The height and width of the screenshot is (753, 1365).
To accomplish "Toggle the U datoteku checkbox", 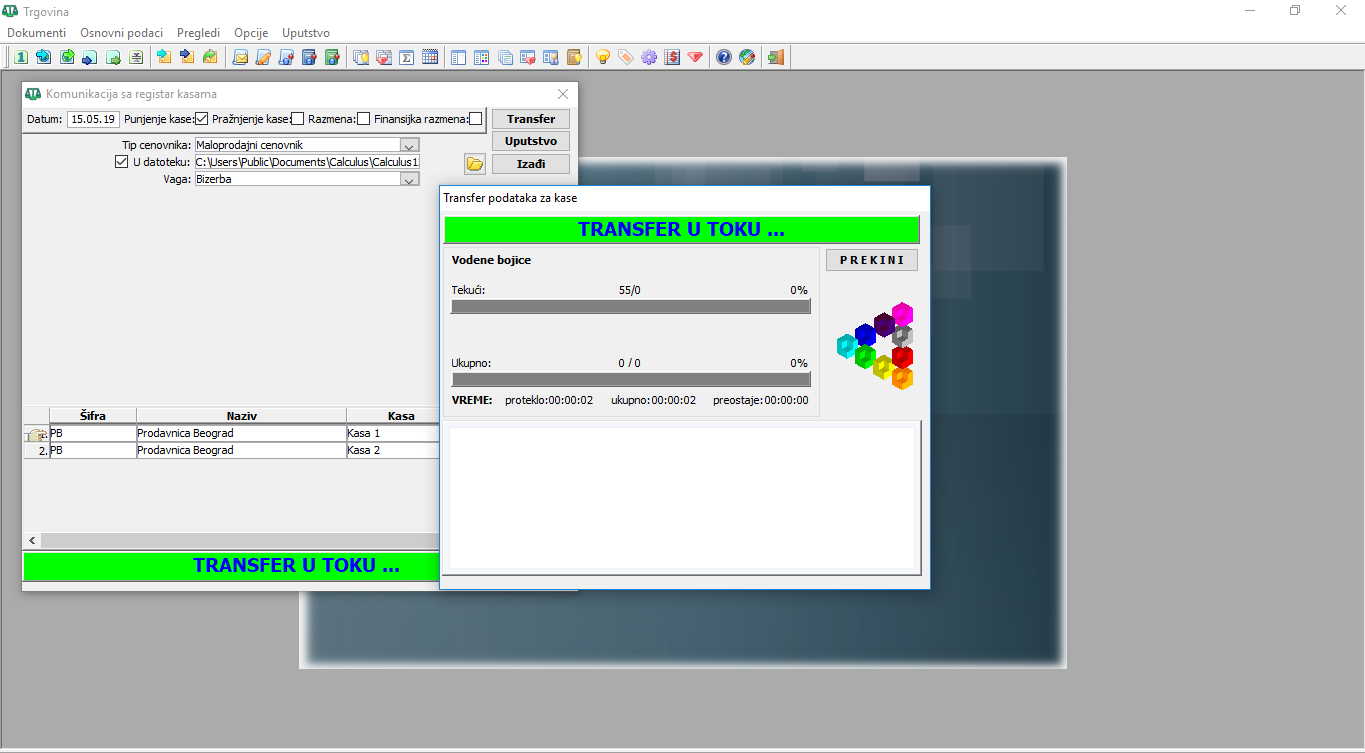I will click(x=122, y=162).
